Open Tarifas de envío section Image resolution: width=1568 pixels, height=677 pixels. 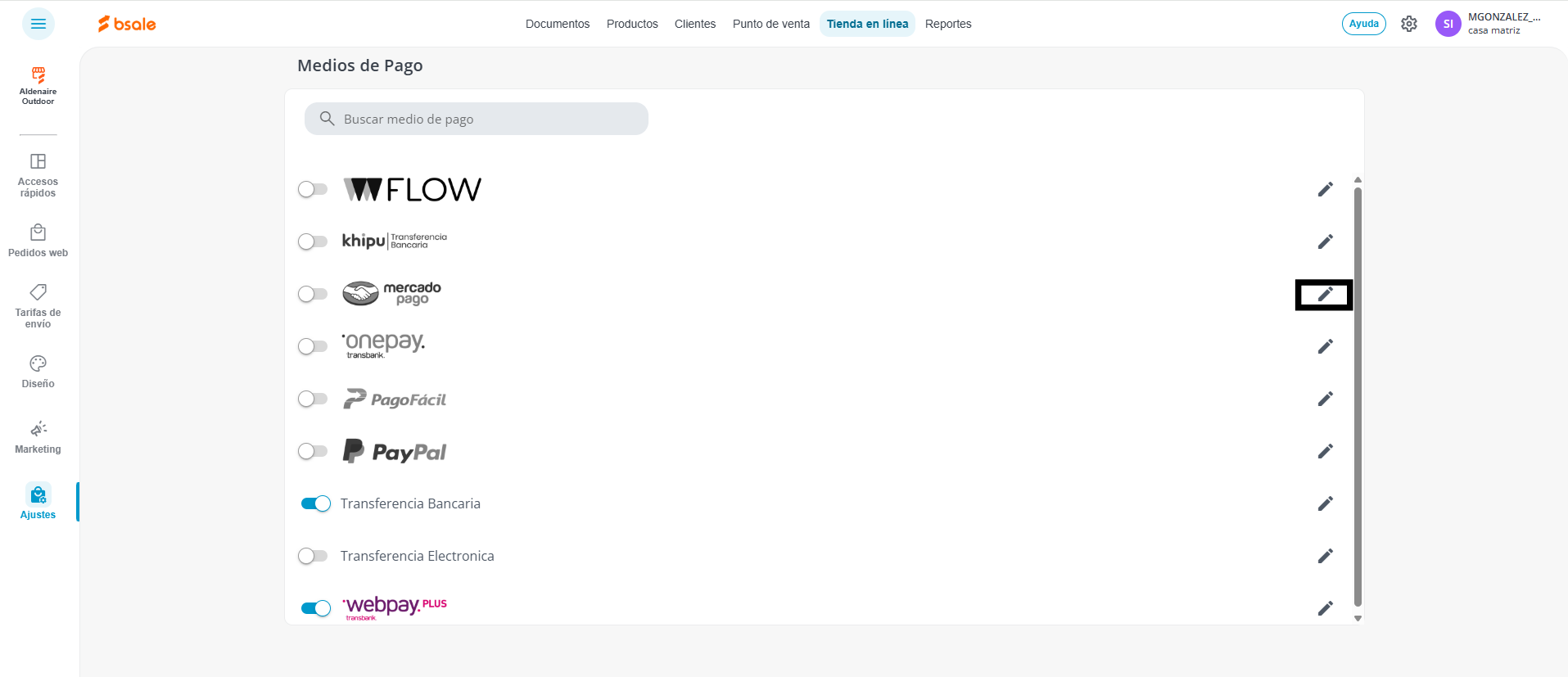click(x=38, y=306)
